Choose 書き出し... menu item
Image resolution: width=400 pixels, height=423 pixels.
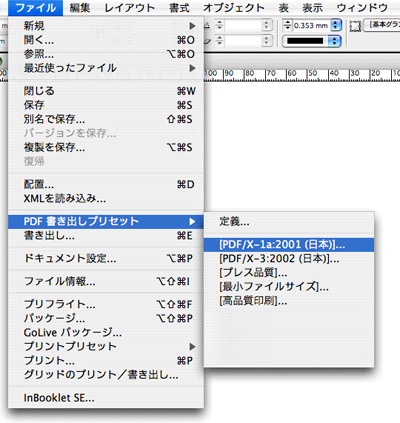(x=106, y=236)
